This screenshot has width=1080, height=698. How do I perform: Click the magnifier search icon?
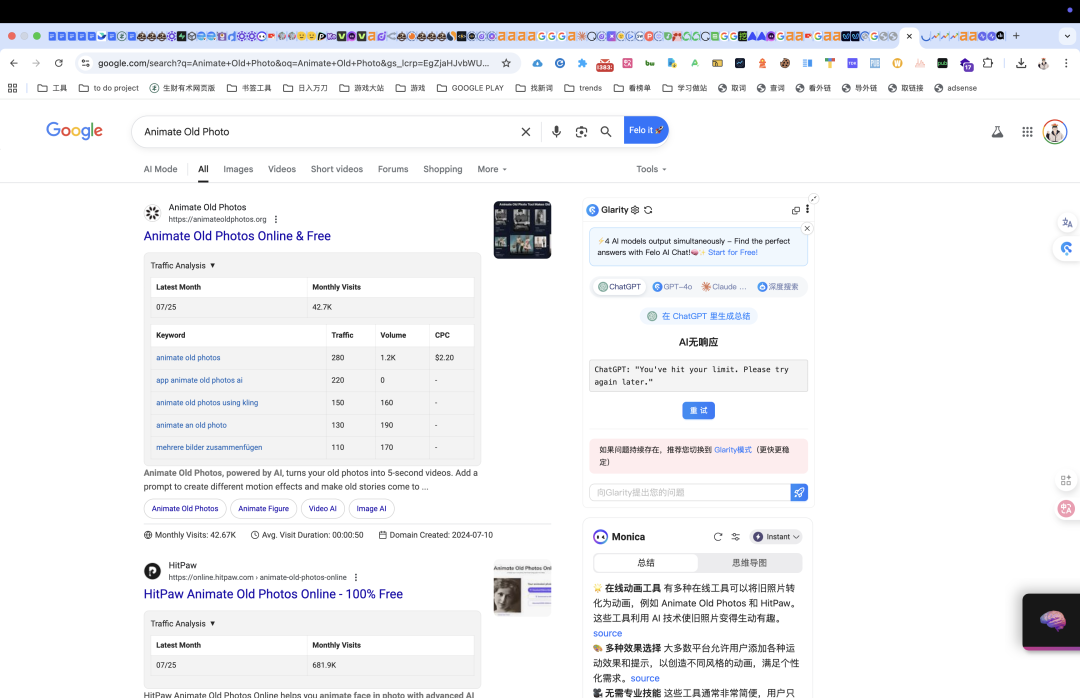[605, 132]
